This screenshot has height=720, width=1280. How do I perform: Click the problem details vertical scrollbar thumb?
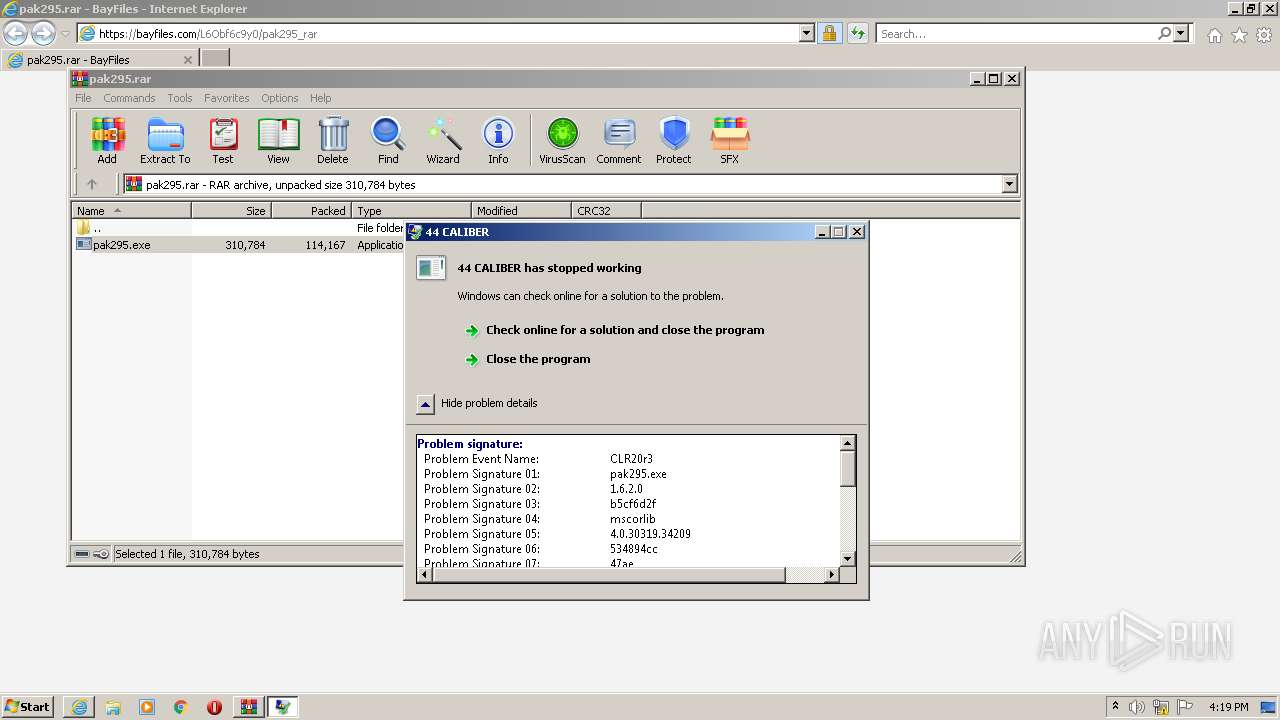847,469
